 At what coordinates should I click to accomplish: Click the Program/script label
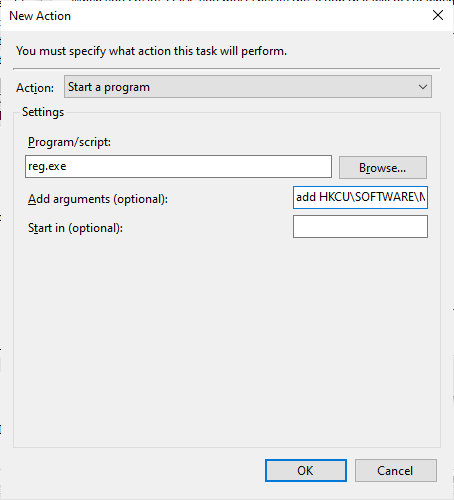tap(69, 142)
